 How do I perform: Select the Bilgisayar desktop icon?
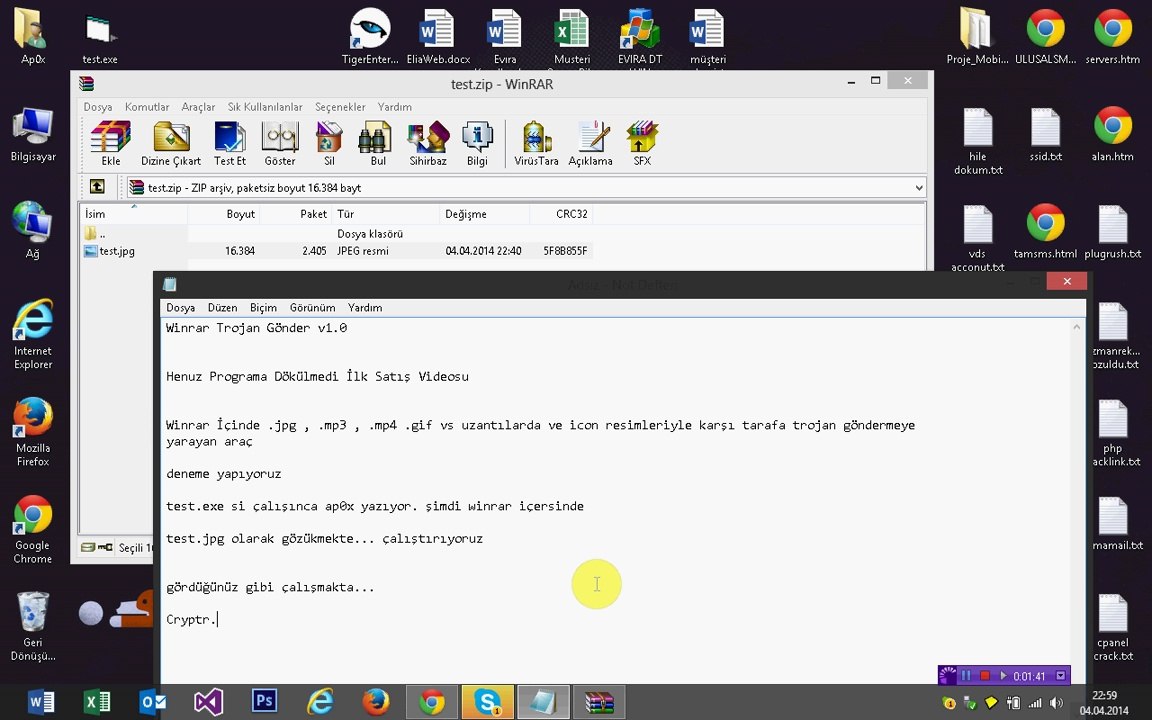tap(32, 135)
